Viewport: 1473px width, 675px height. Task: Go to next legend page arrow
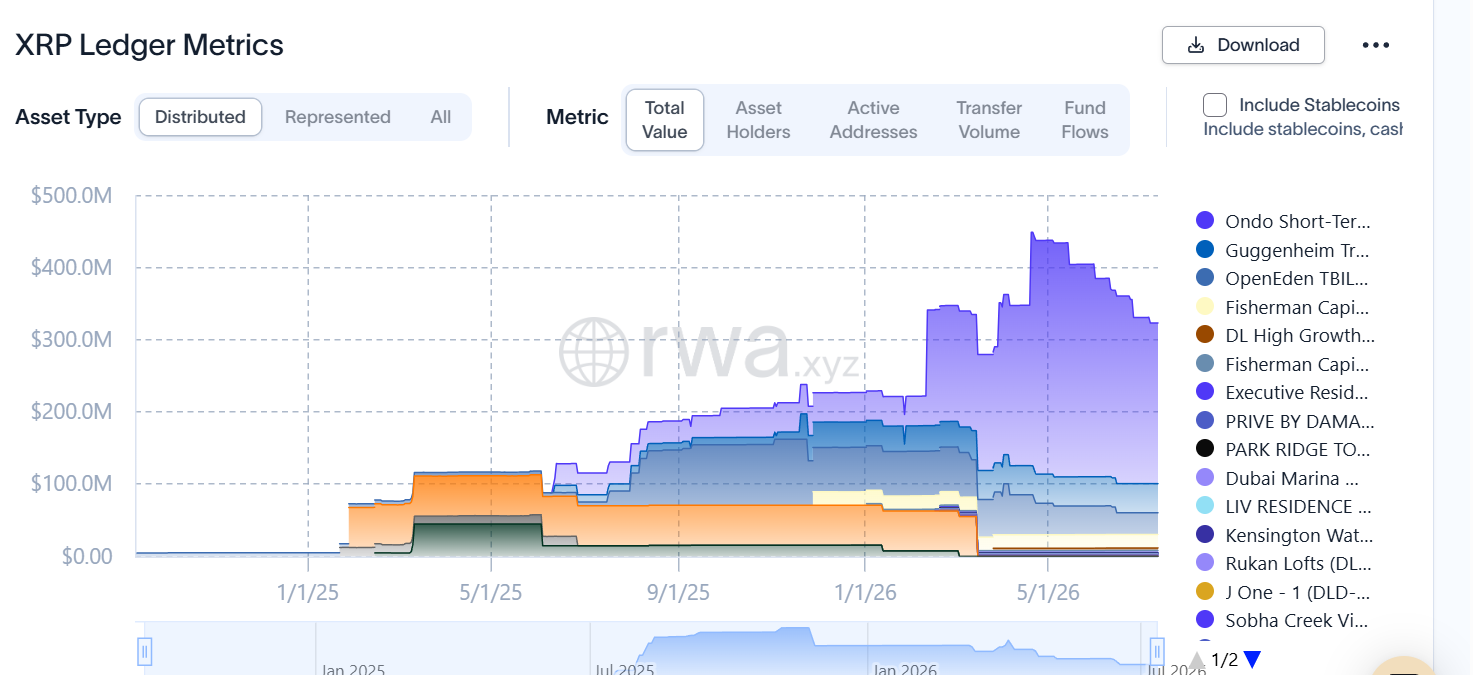point(1252,659)
